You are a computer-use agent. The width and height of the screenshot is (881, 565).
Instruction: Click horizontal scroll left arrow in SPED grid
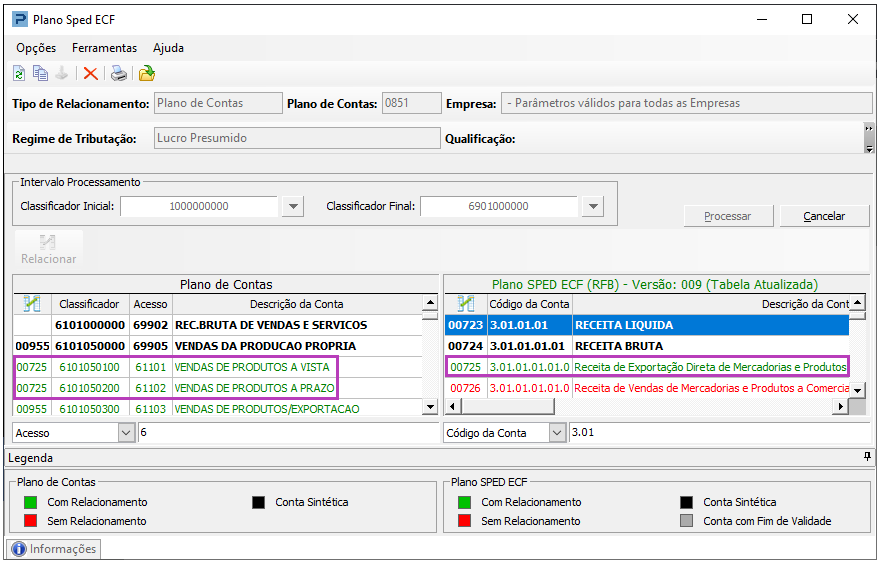coord(453,406)
